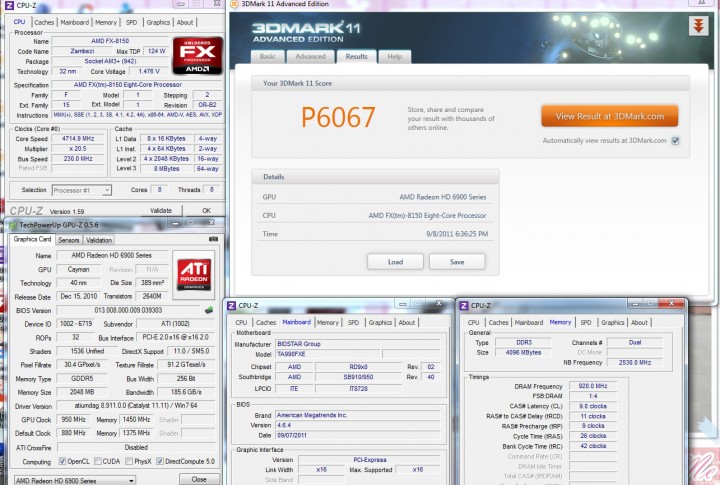This screenshot has height=485, width=720.
Task: Toggle automatically view results at 3DMark.com checkbox
Action: [675, 141]
